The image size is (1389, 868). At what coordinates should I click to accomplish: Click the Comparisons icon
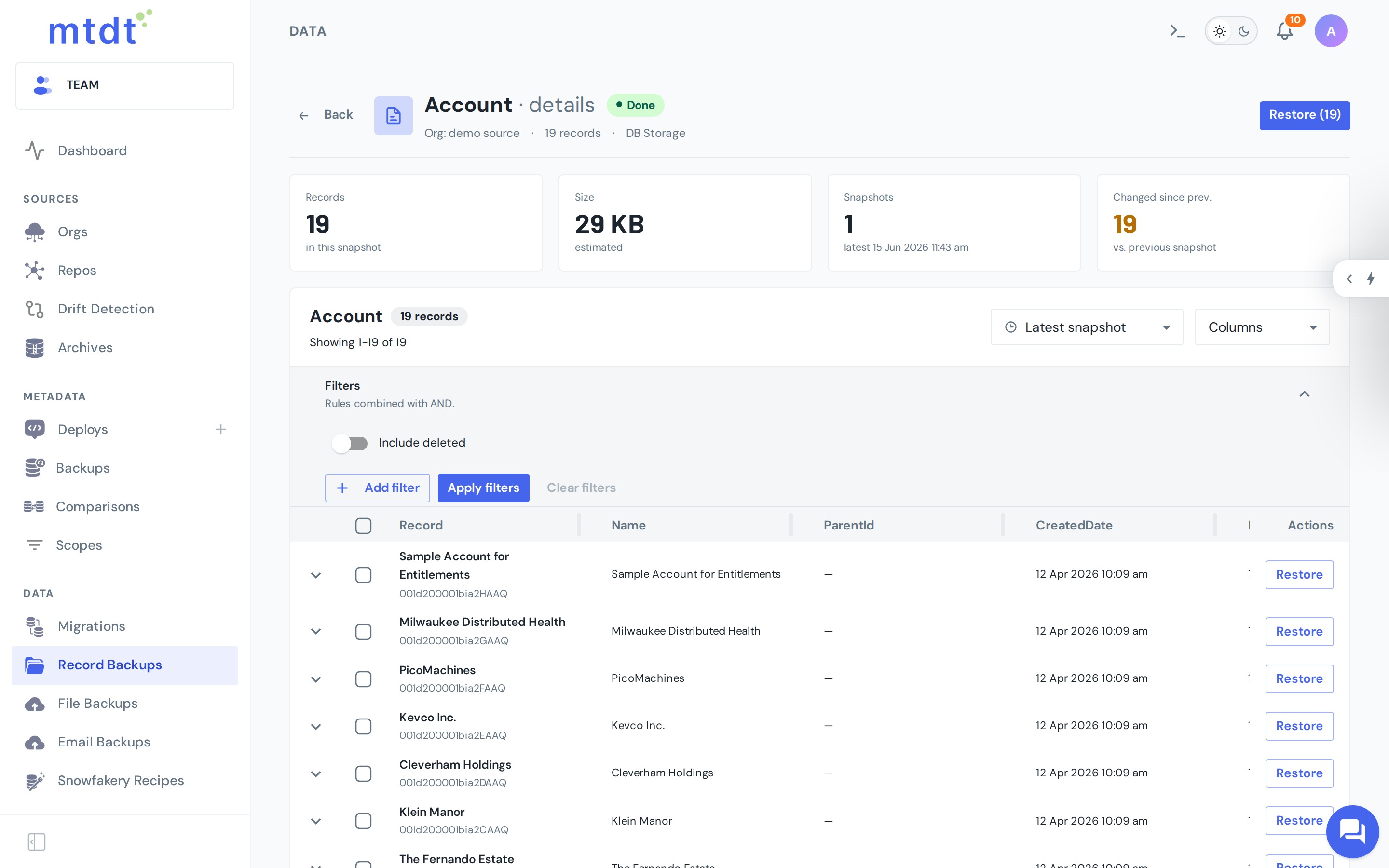click(x=34, y=506)
